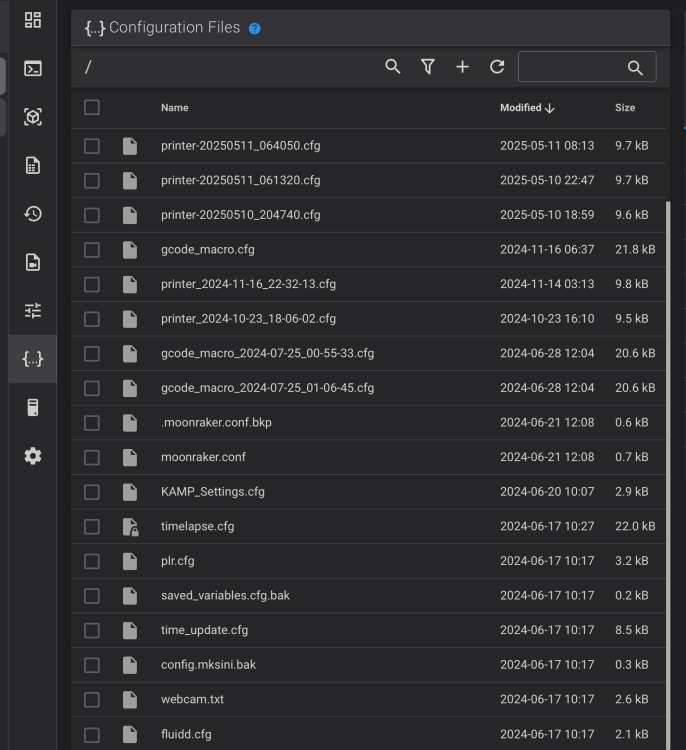This screenshot has height=750, width=686.
Task: Open the G-code preview cube icon
Action: tap(33, 117)
